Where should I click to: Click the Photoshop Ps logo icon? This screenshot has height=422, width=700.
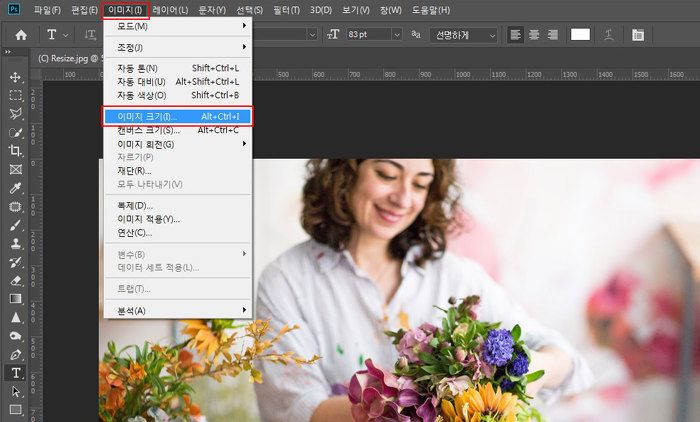click(14, 9)
